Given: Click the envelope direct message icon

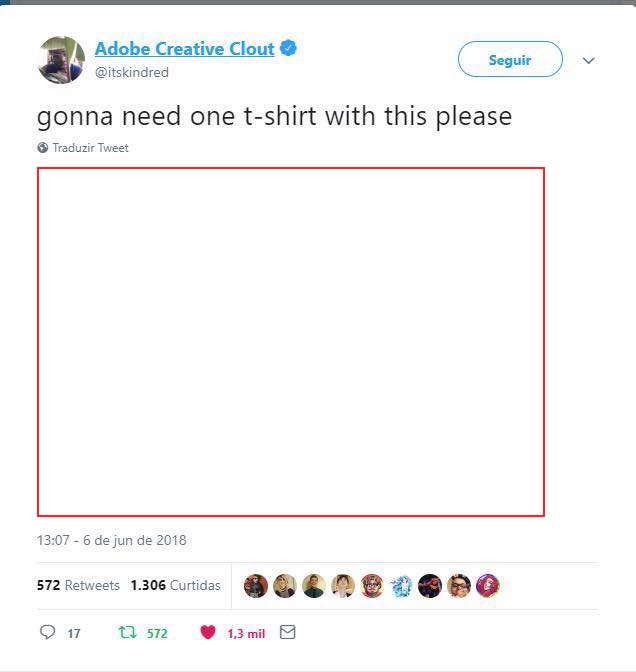Looking at the screenshot, I should tap(288, 632).
